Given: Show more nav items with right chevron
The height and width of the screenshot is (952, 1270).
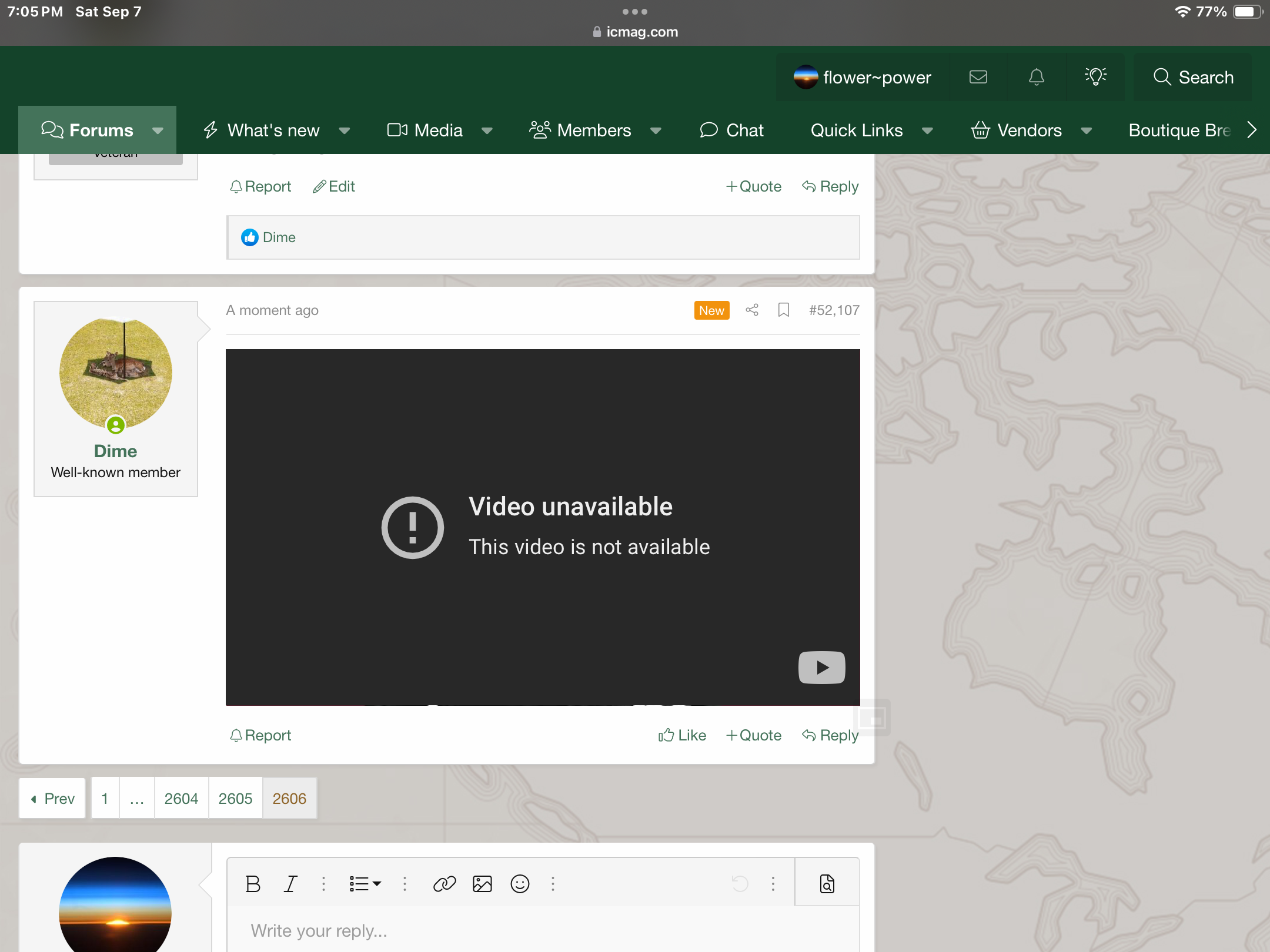Looking at the screenshot, I should click(1252, 130).
